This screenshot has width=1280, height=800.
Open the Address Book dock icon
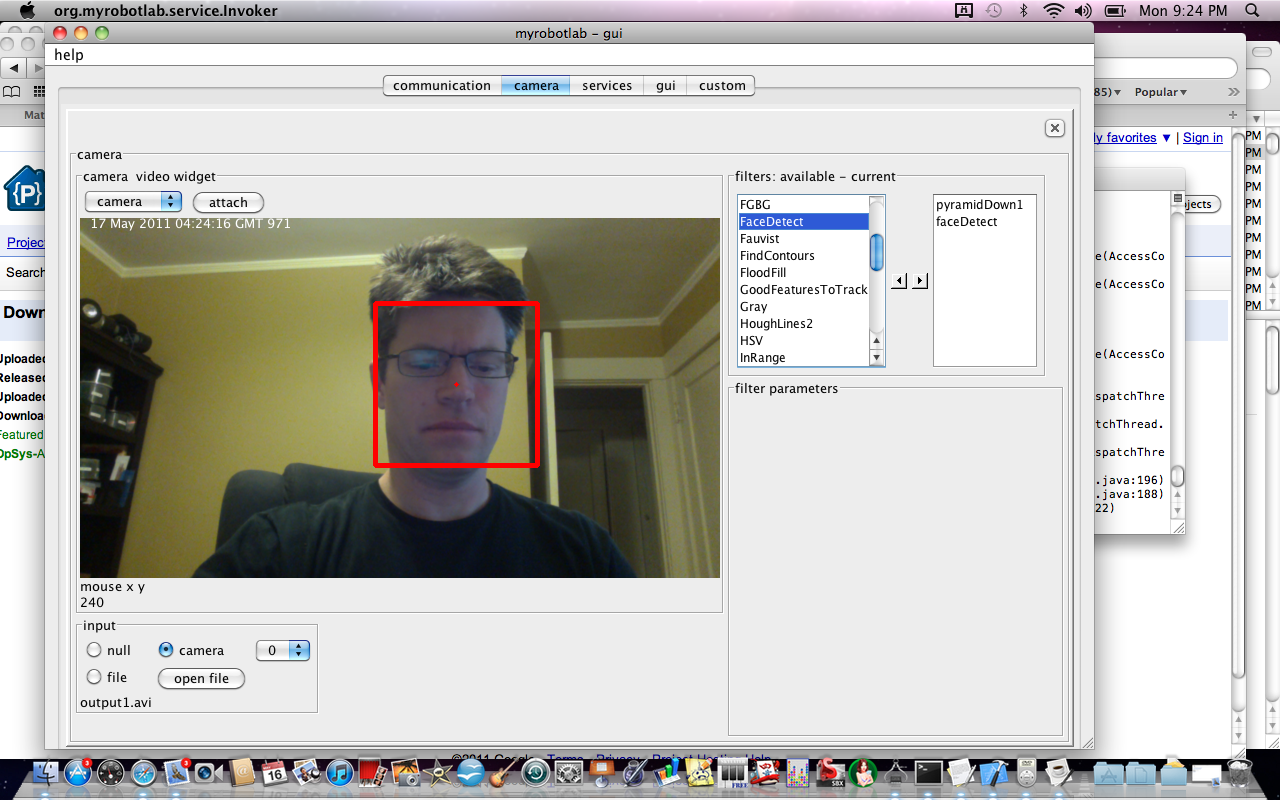pyautogui.click(x=242, y=773)
